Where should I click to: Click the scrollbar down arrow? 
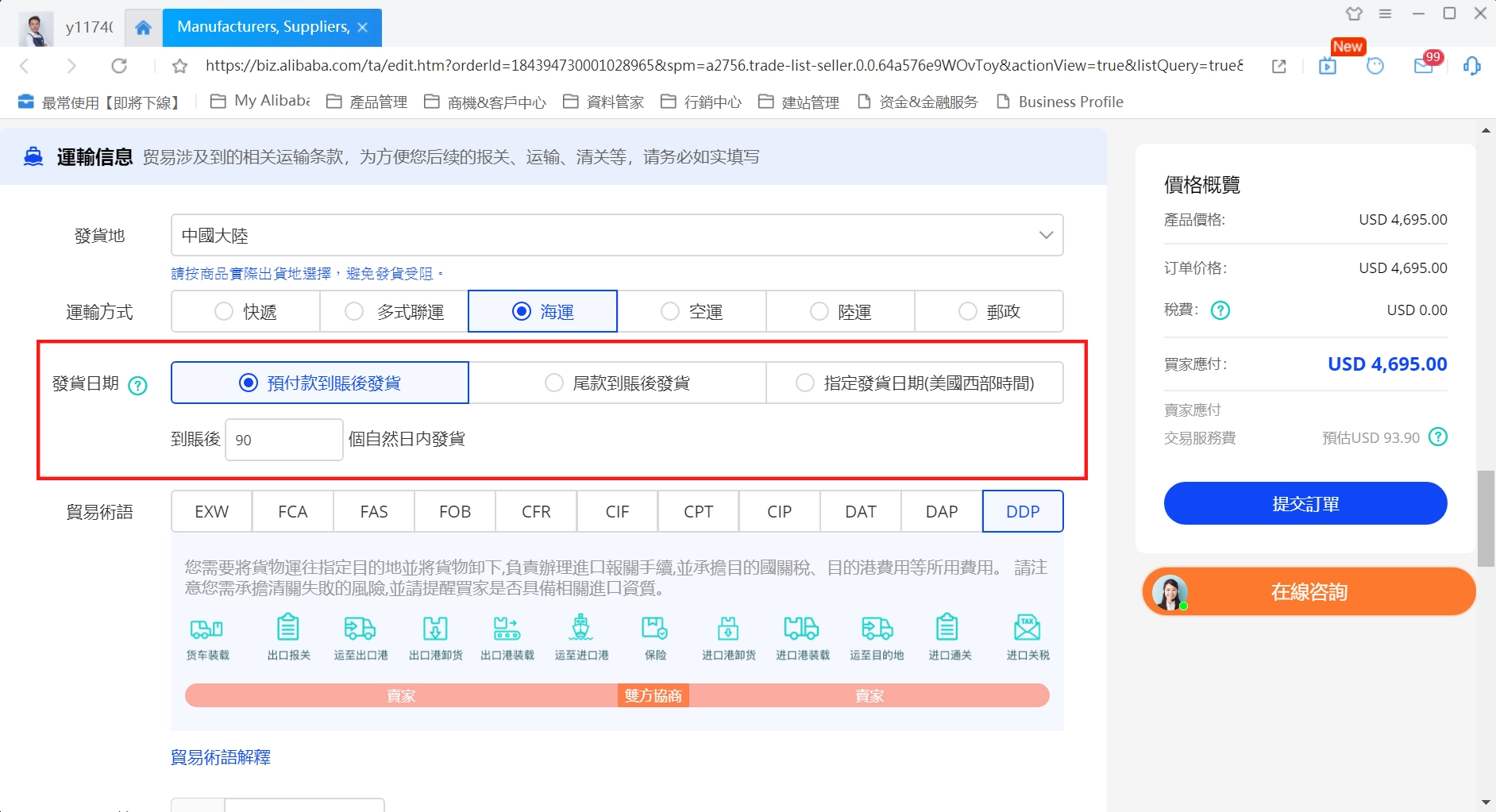(1486, 802)
